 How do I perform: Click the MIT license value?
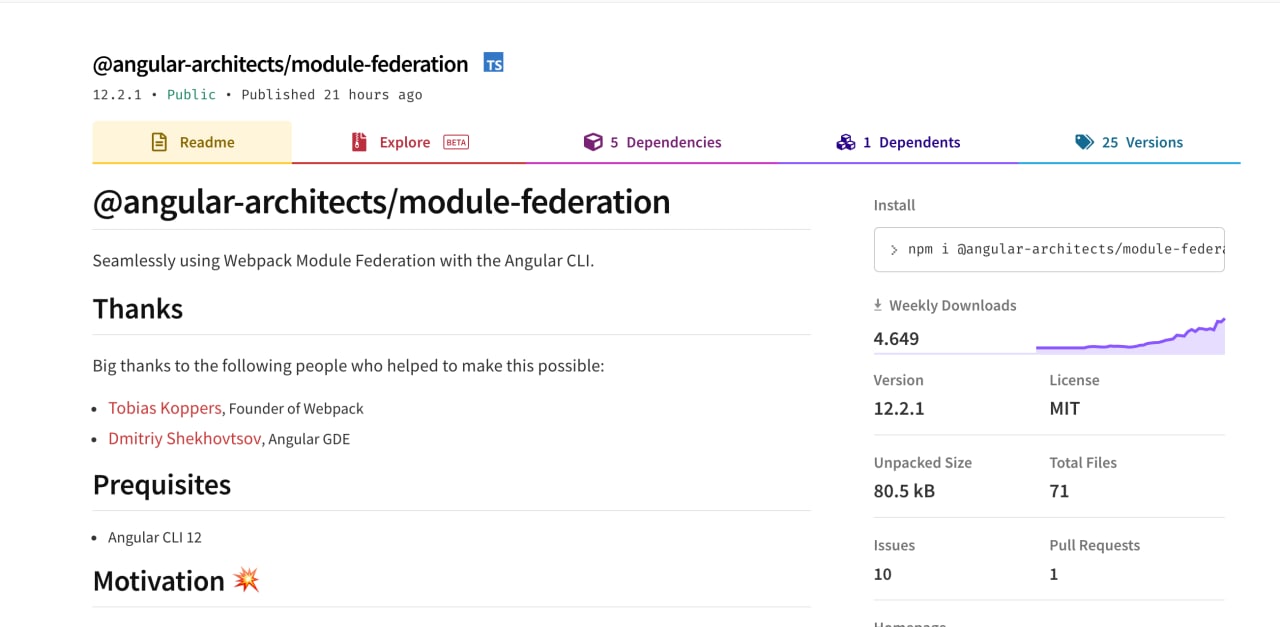(x=1064, y=408)
